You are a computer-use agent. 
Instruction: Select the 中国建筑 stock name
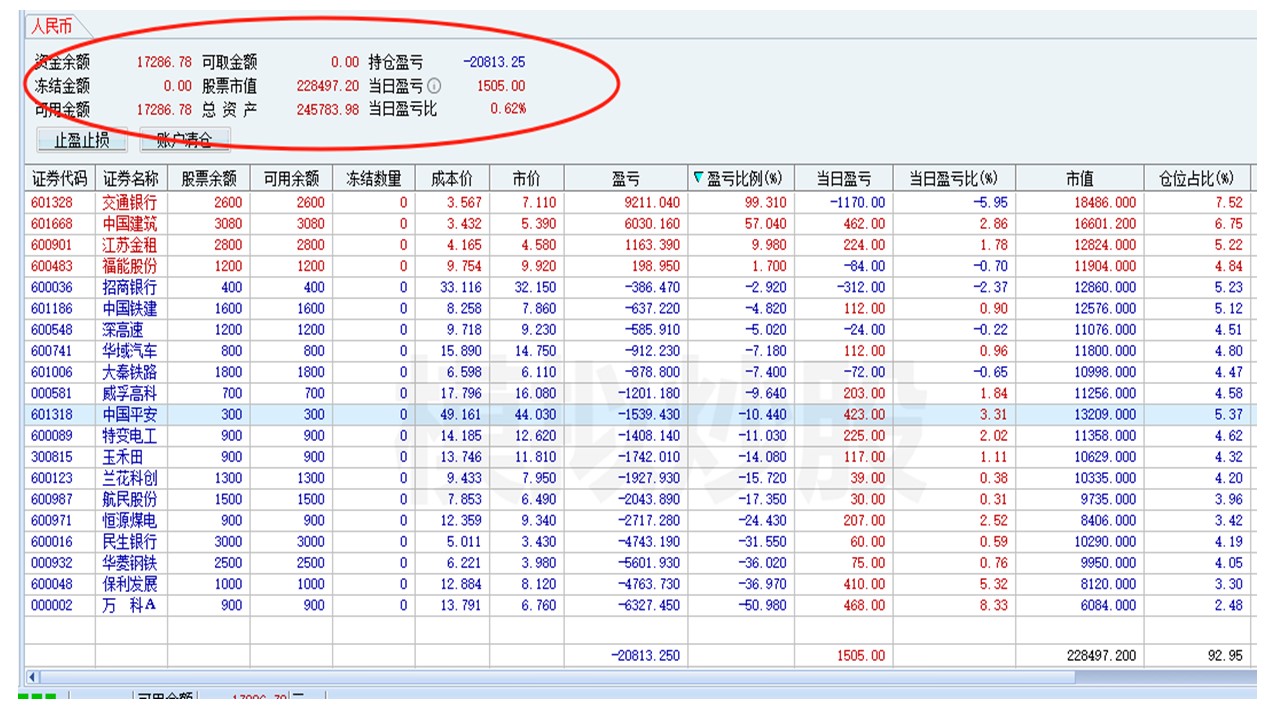coord(130,224)
